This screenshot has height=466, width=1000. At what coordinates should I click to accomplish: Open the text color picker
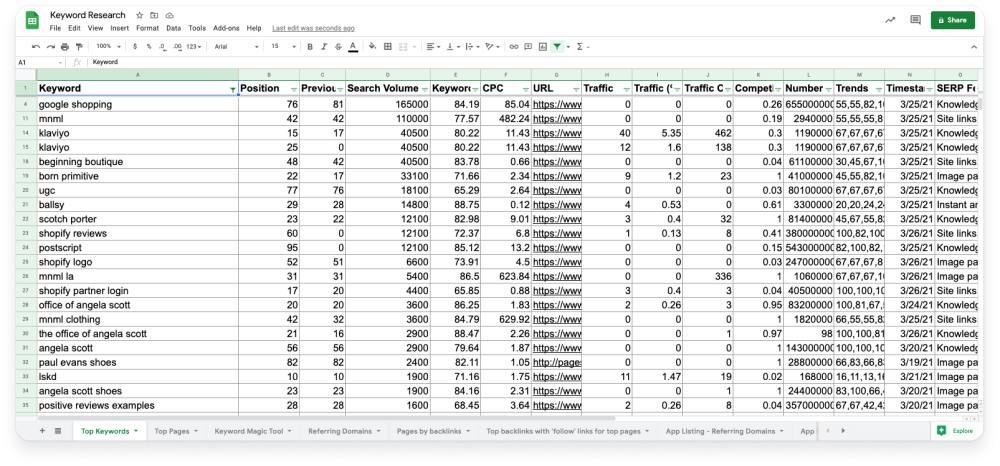click(353, 47)
